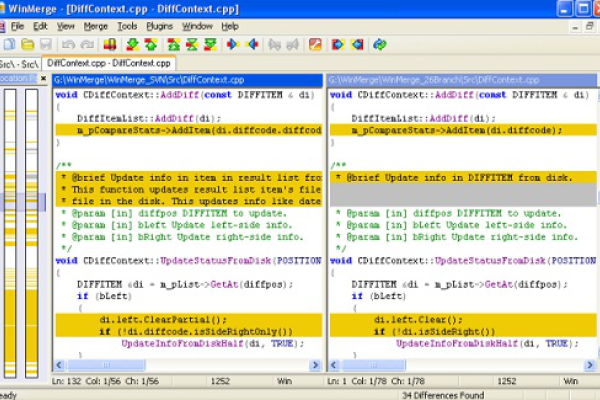Open the Tools menu
This screenshot has width=600, height=400.
[x=127, y=26]
